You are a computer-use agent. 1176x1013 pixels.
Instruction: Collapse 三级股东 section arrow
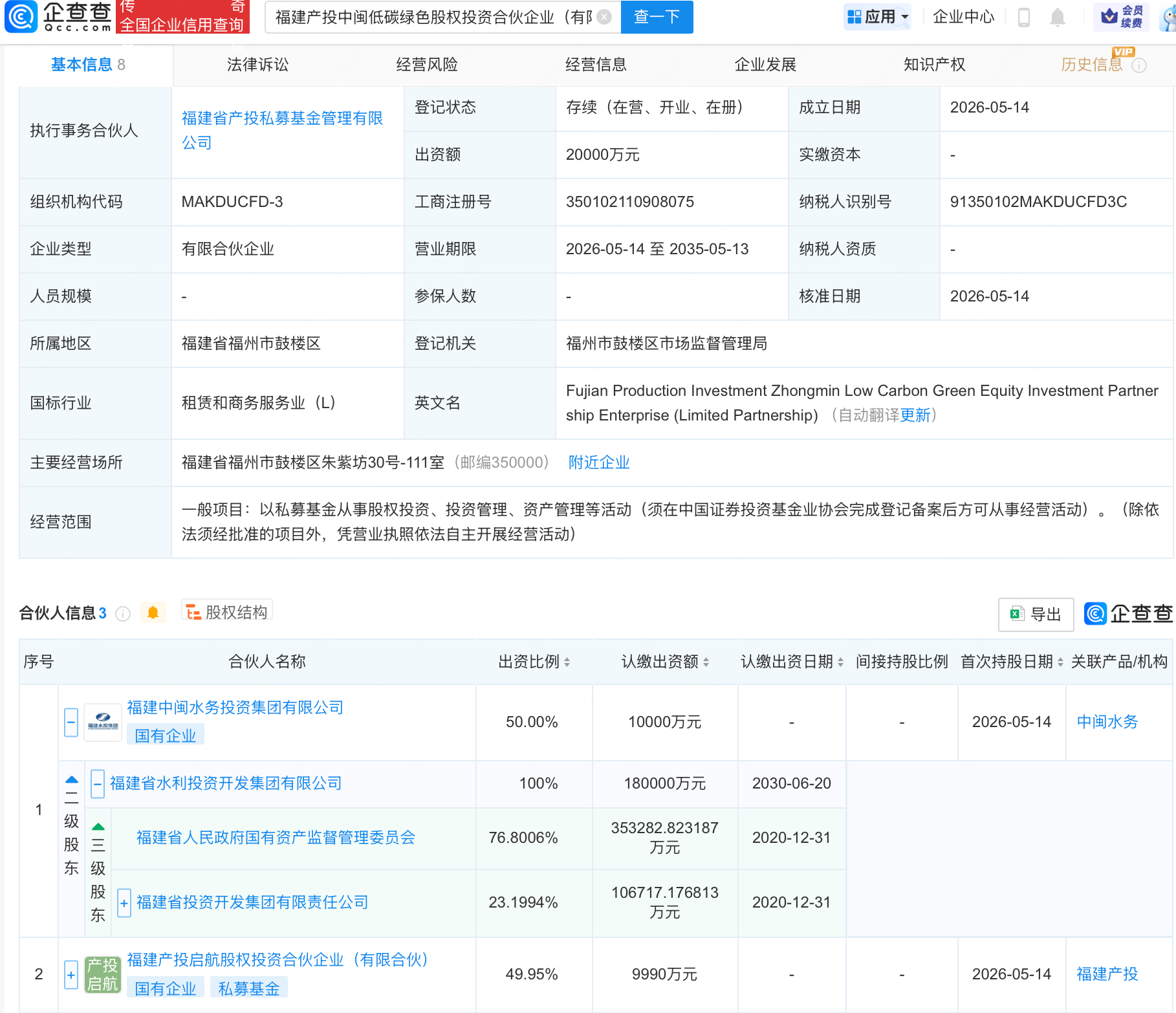[98, 827]
